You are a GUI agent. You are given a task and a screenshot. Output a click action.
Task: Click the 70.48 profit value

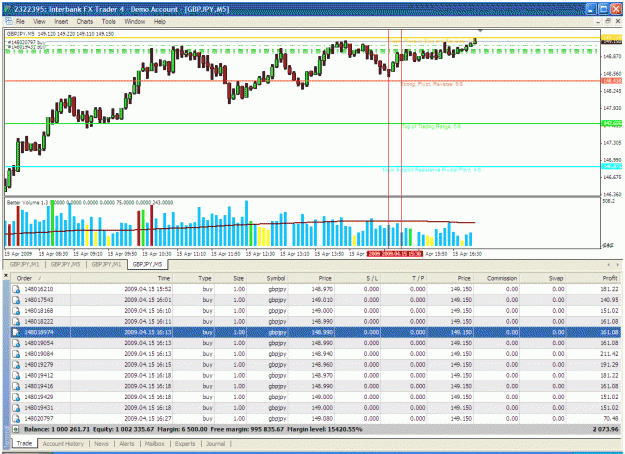point(611,418)
